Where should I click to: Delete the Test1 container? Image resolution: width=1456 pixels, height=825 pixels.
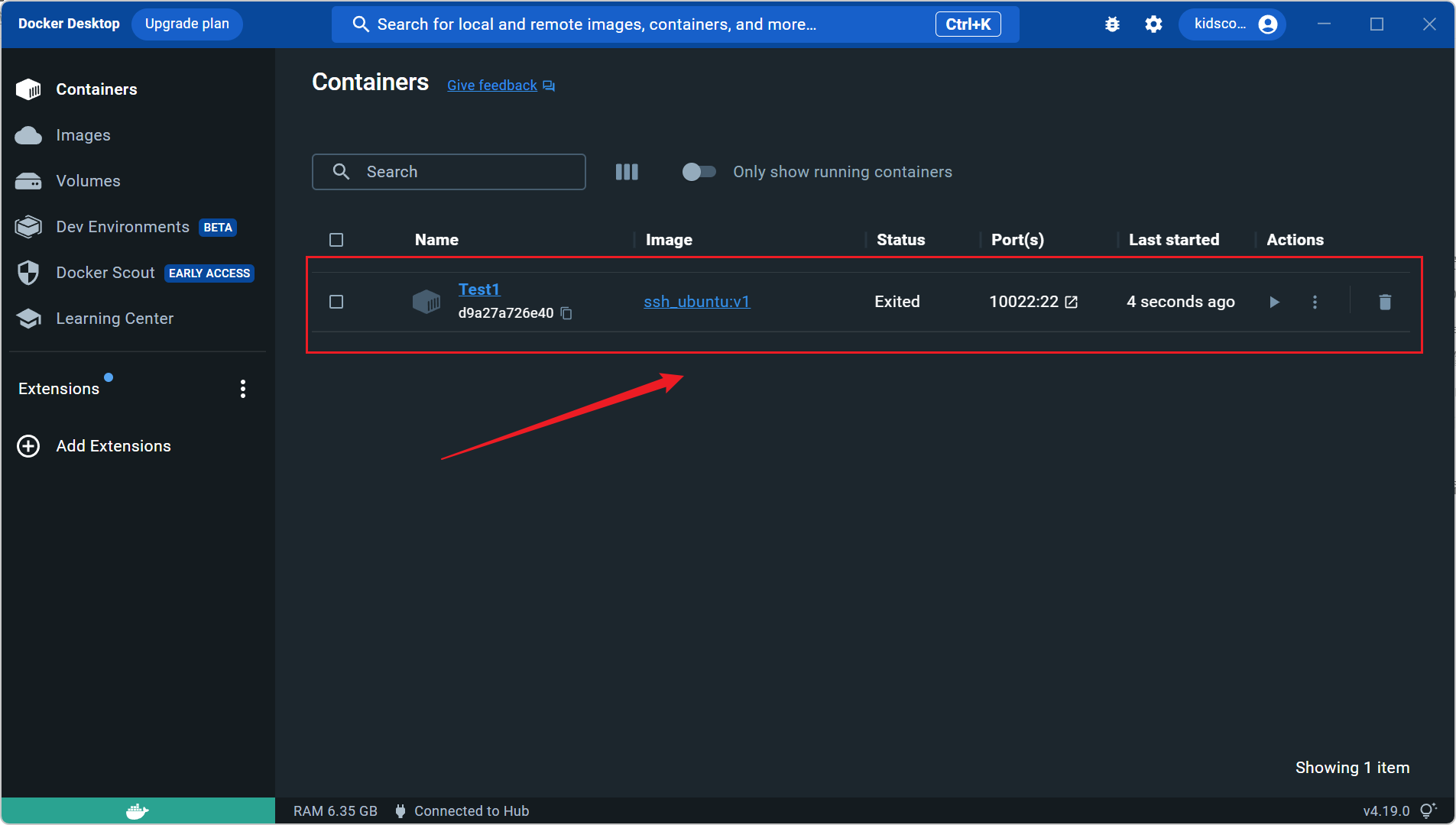[x=1385, y=302]
